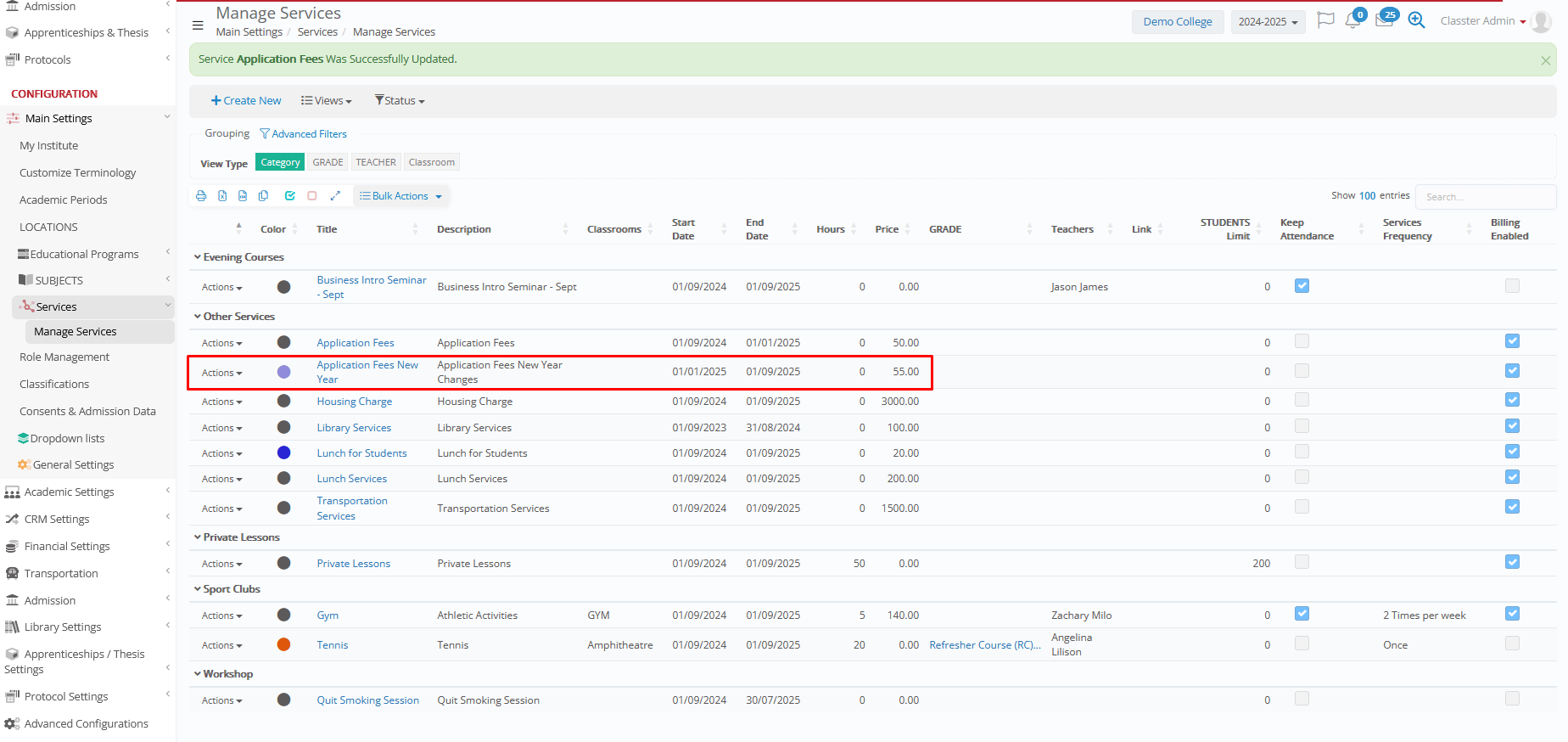This screenshot has width=1568, height=742.
Task: Open the messages envelope icon
Action: (x=1384, y=20)
